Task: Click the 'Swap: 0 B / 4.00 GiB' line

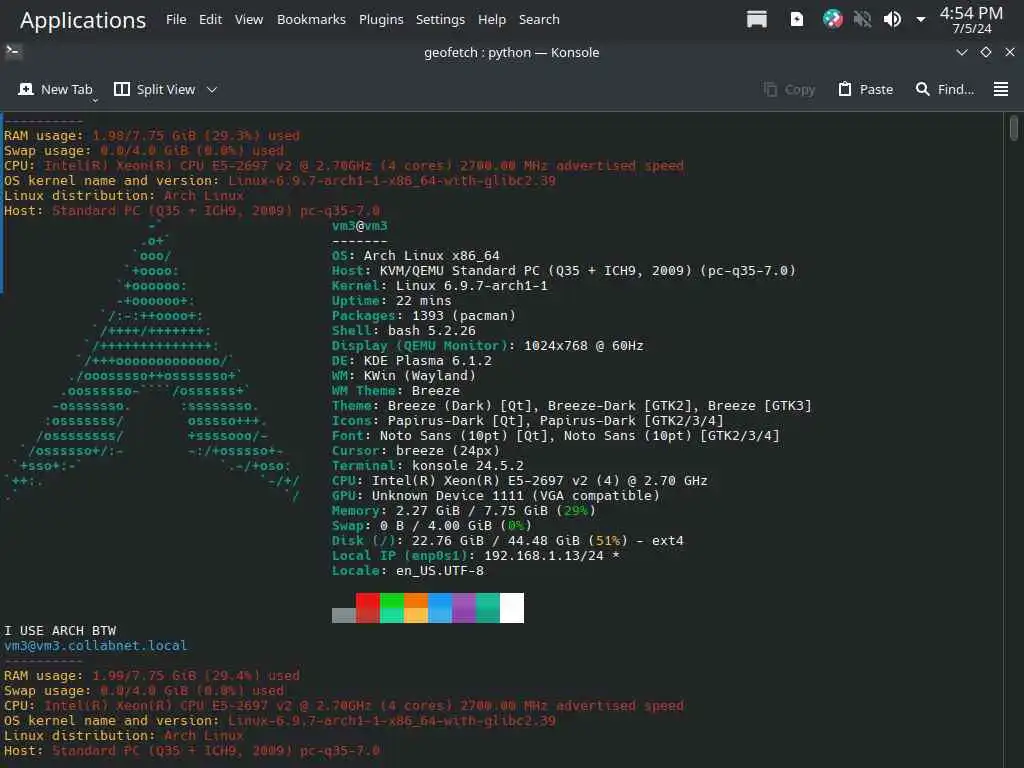Action: [432, 526]
